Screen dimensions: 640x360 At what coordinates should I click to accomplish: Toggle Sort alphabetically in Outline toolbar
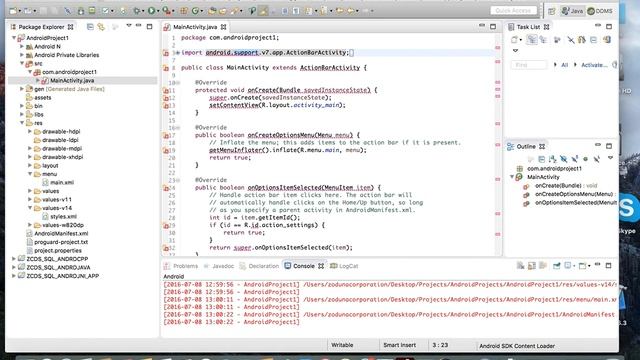click(553, 159)
